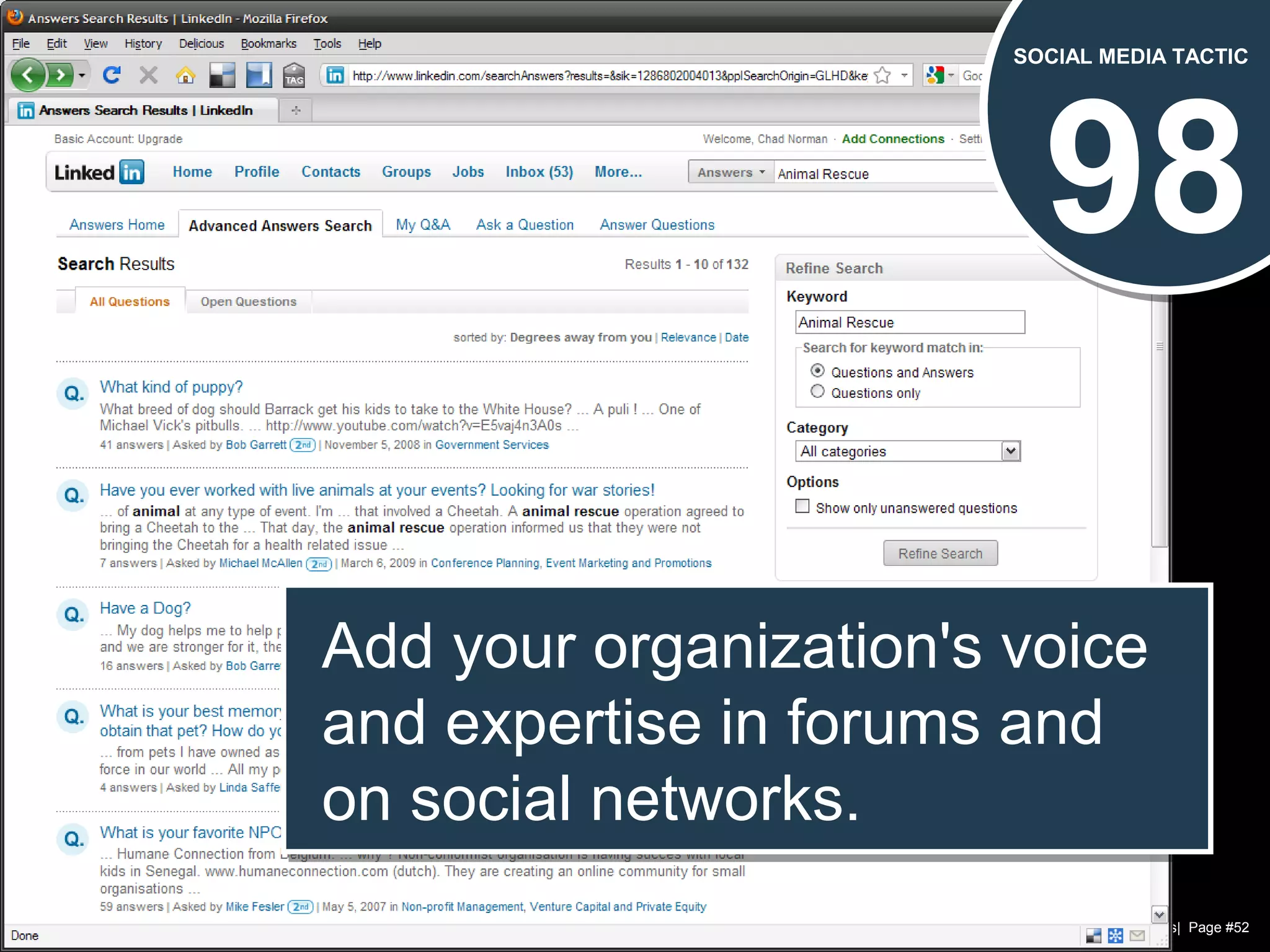Open the Tools menu
Viewport: 1270px width, 952px height.
coord(327,43)
